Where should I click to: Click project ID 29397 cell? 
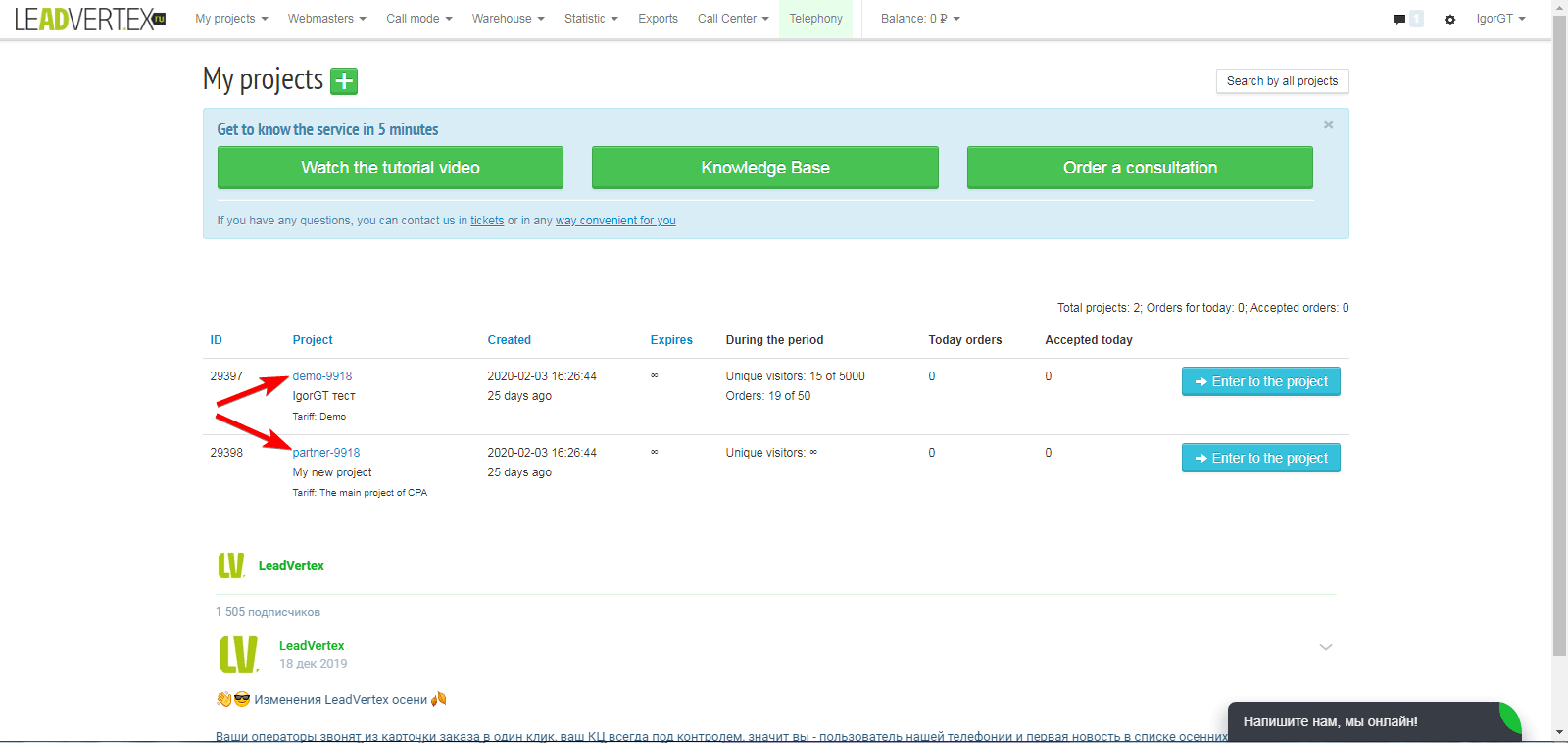click(x=226, y=376)
